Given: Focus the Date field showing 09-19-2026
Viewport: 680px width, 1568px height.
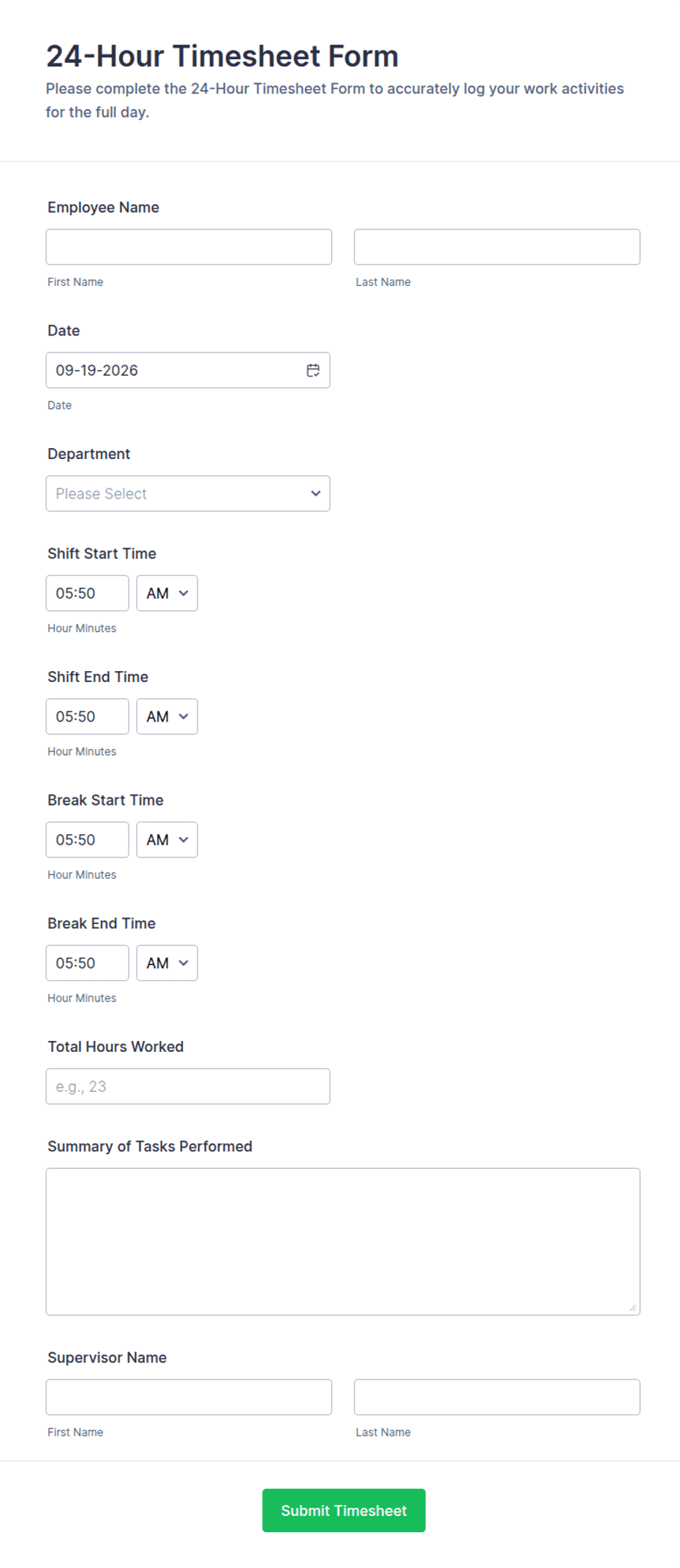Looking at the screenshot, I should tap(188, 371).
